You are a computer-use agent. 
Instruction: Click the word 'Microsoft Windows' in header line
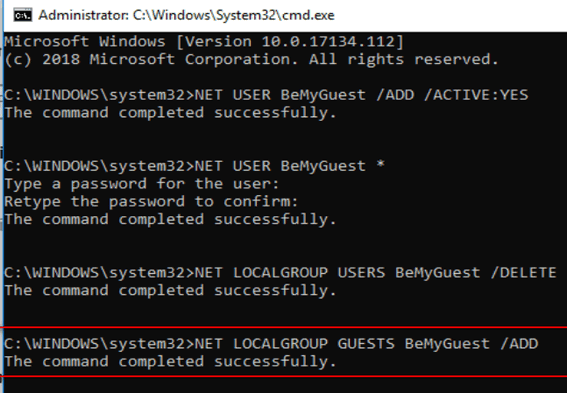click(x=85, y=42)
